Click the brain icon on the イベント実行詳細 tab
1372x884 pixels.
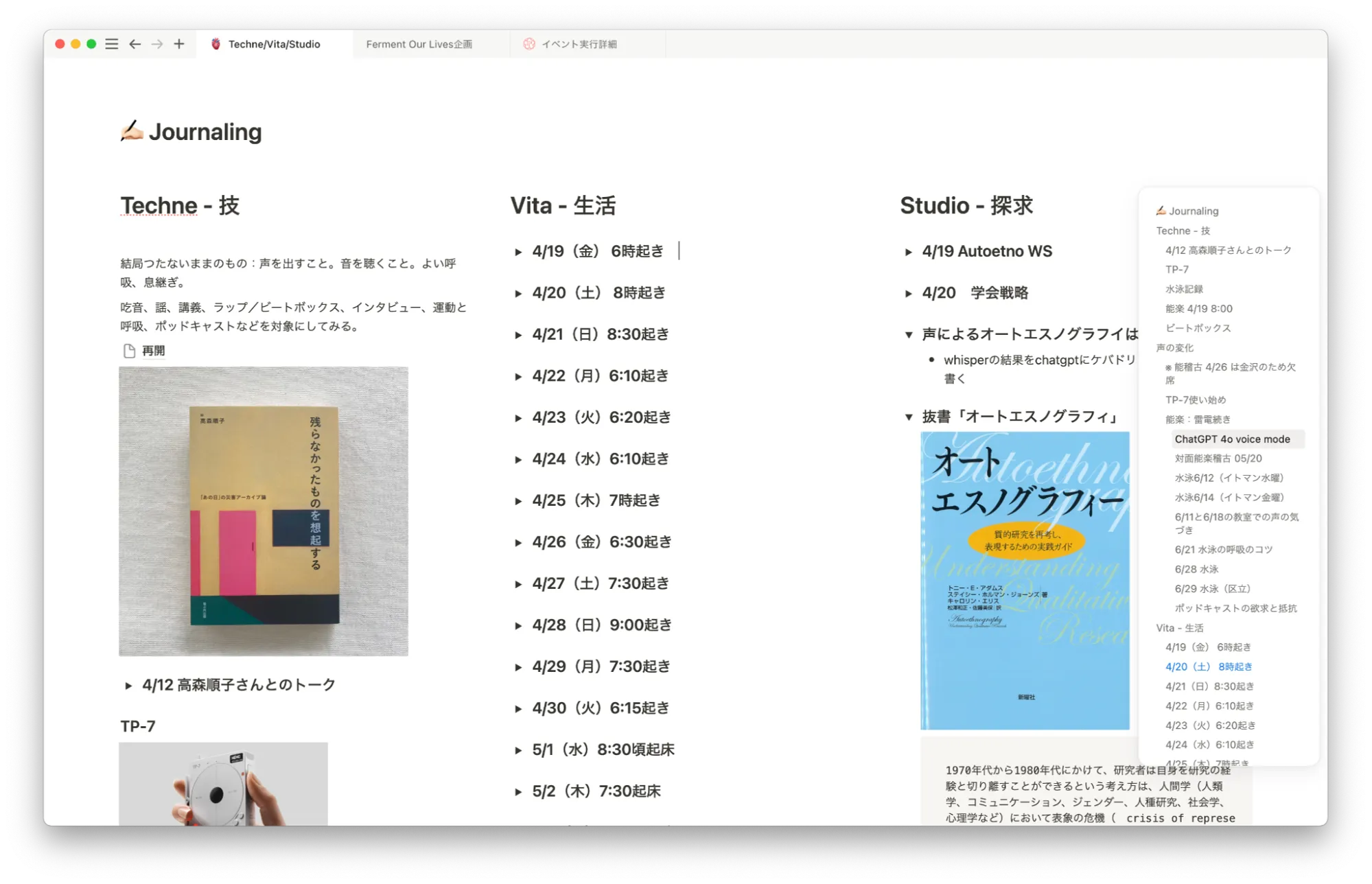pos(529,43)
